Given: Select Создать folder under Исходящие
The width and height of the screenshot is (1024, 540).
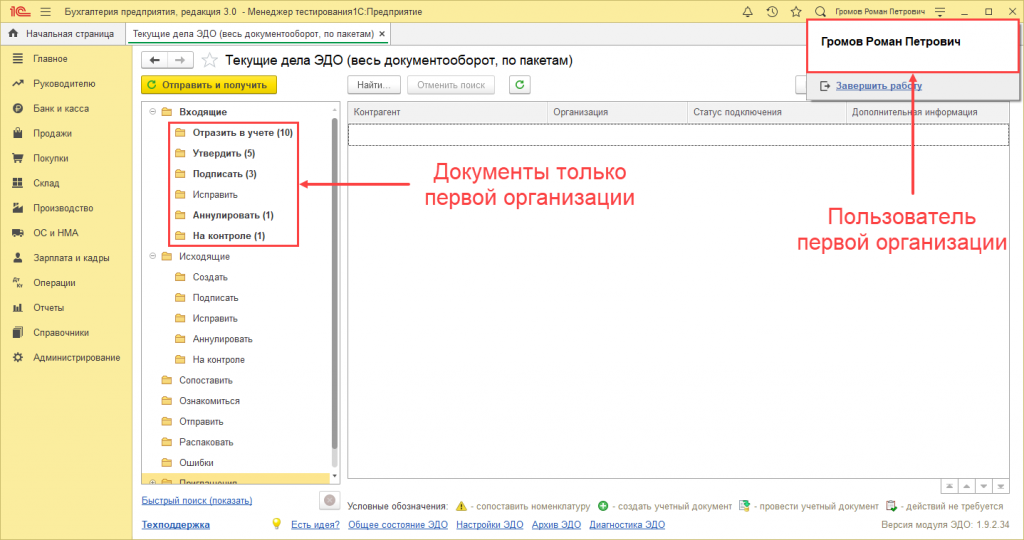Looking at the screenshot, I should coord(210,277).
